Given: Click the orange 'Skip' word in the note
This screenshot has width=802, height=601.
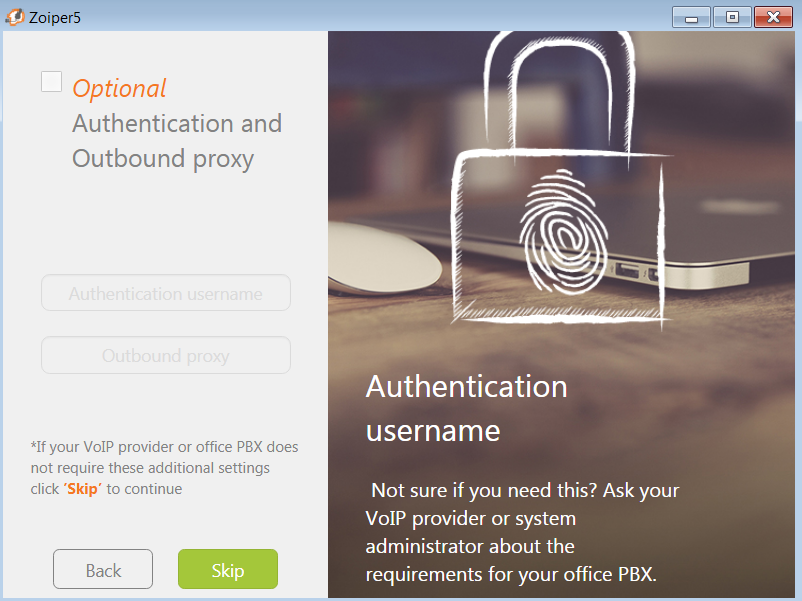Looking at the screenshot, I should [82, 489].
